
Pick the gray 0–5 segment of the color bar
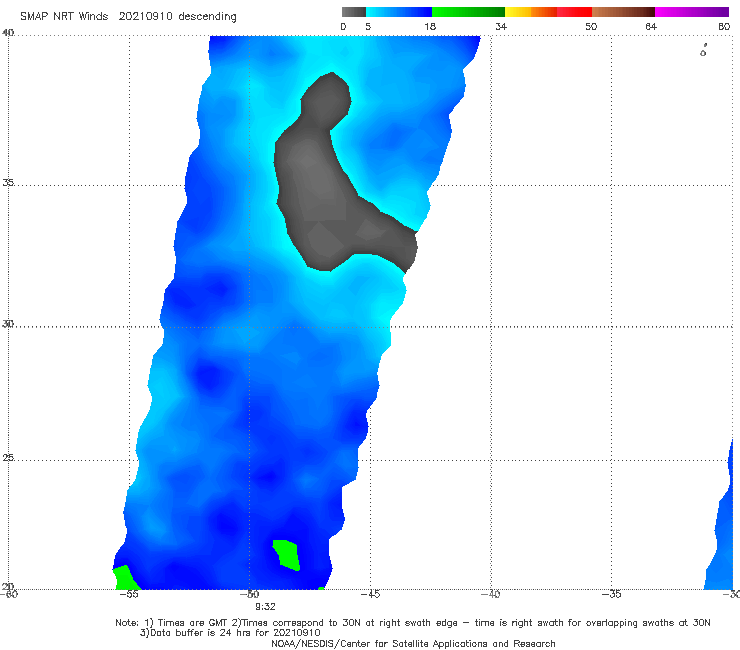pos(353,12)
